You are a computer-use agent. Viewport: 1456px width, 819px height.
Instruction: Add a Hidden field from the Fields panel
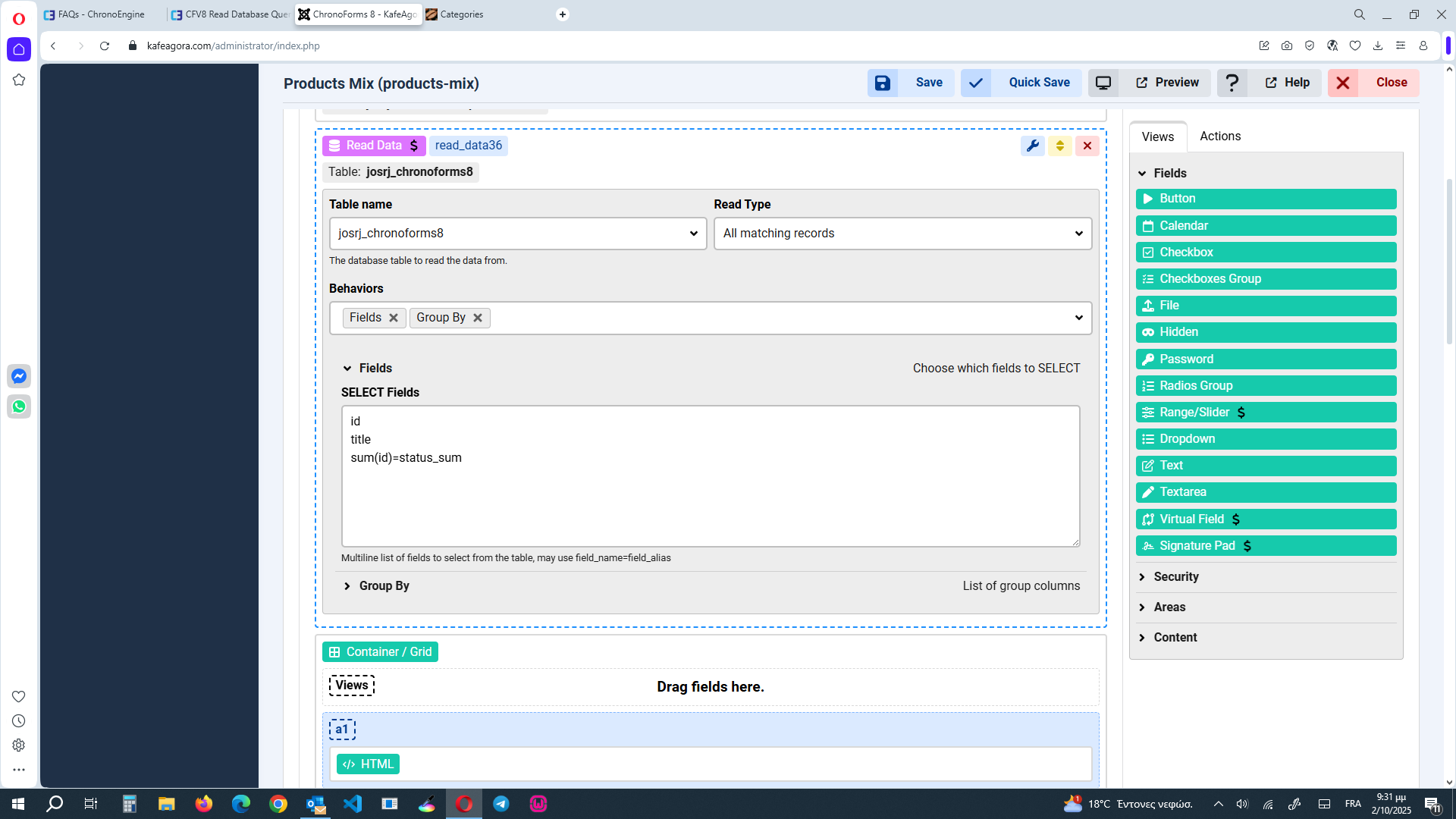[x=1265, y=332]
